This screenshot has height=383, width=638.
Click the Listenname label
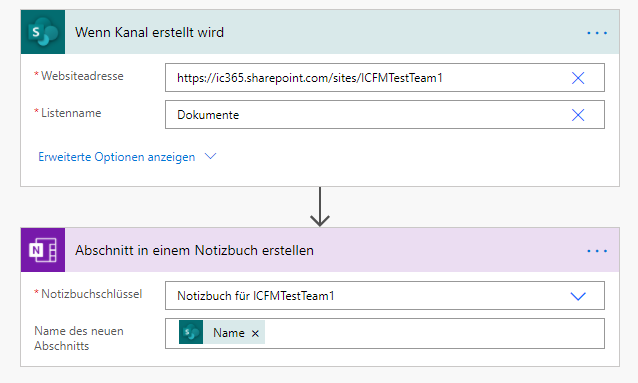(71, 113)
